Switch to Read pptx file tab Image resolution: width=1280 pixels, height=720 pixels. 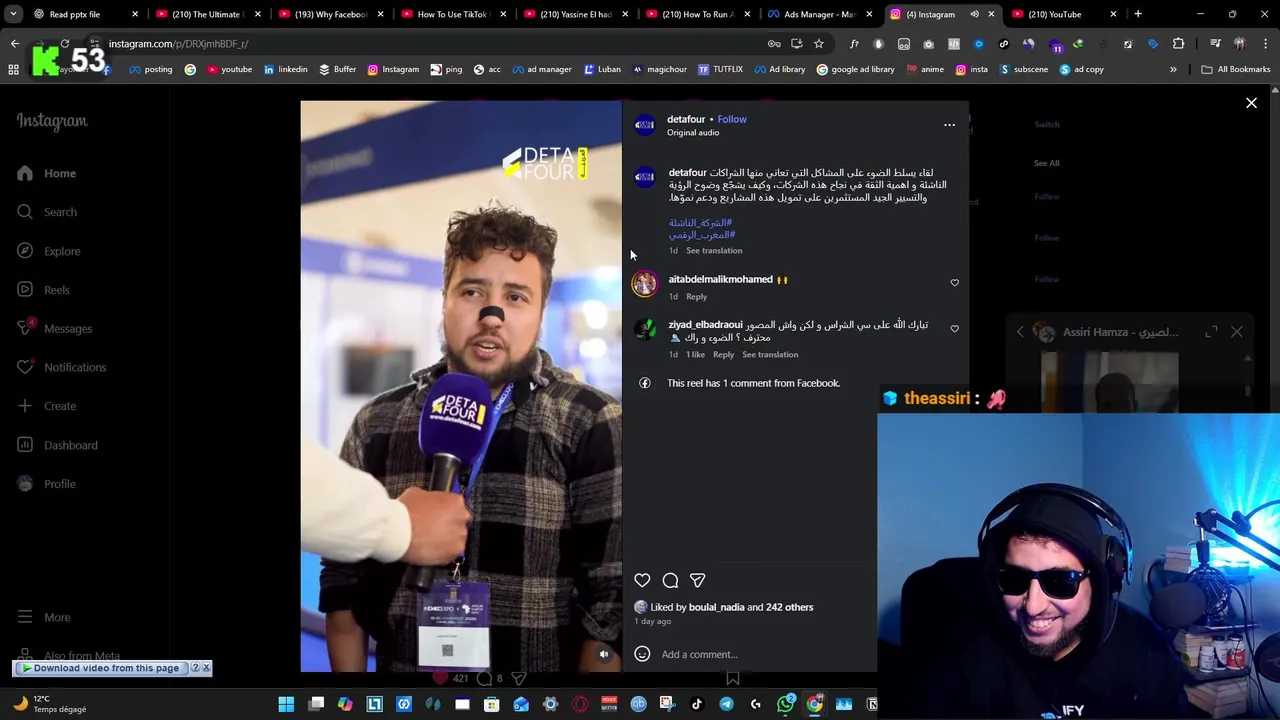pyautogui.click(x=84, y=14)
